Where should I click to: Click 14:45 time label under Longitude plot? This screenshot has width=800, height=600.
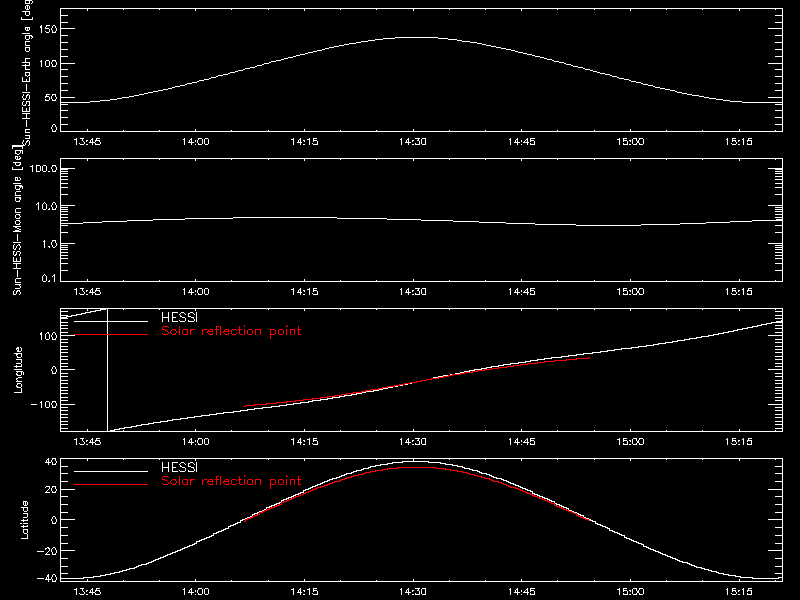click(521, 442)
